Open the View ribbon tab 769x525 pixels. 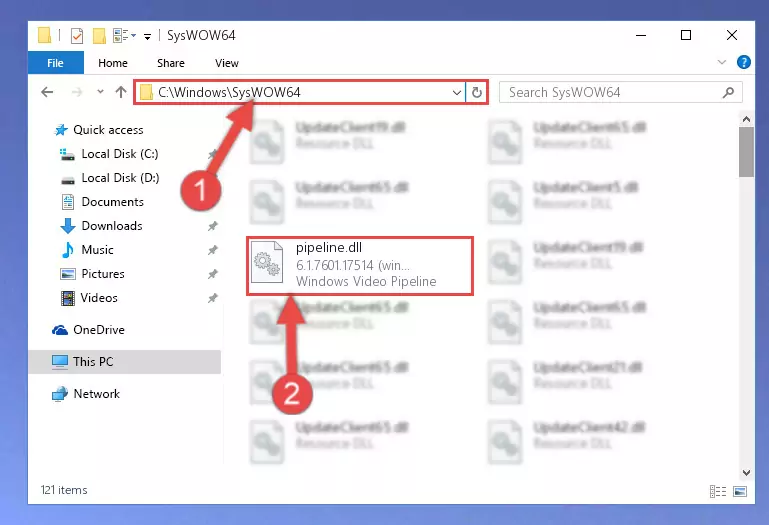(227, 63)
